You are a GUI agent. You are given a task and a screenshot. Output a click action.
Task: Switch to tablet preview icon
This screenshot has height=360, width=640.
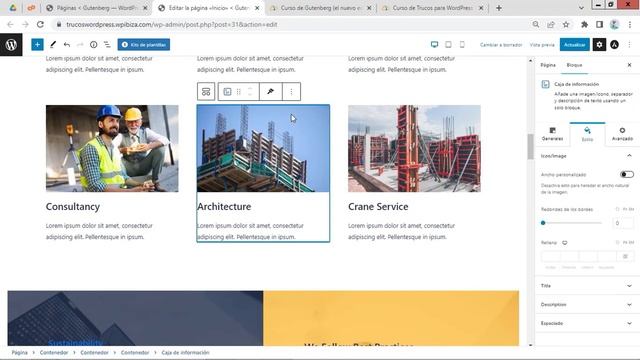448,44
